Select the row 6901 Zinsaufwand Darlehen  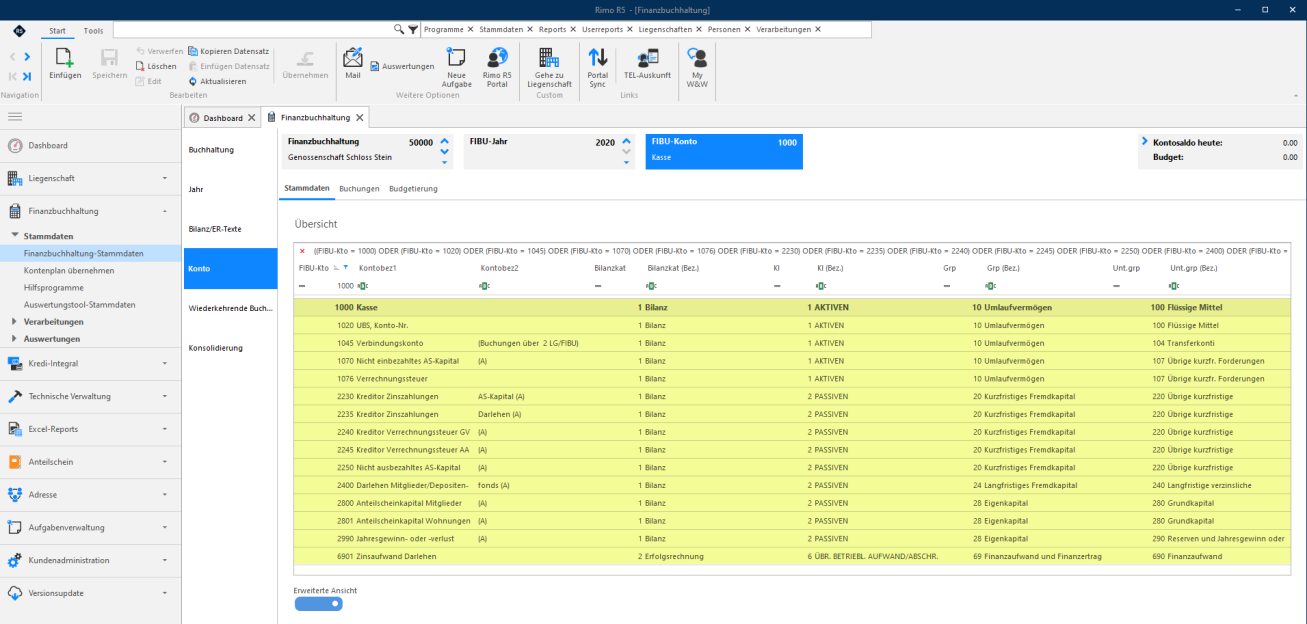point(791,555)
